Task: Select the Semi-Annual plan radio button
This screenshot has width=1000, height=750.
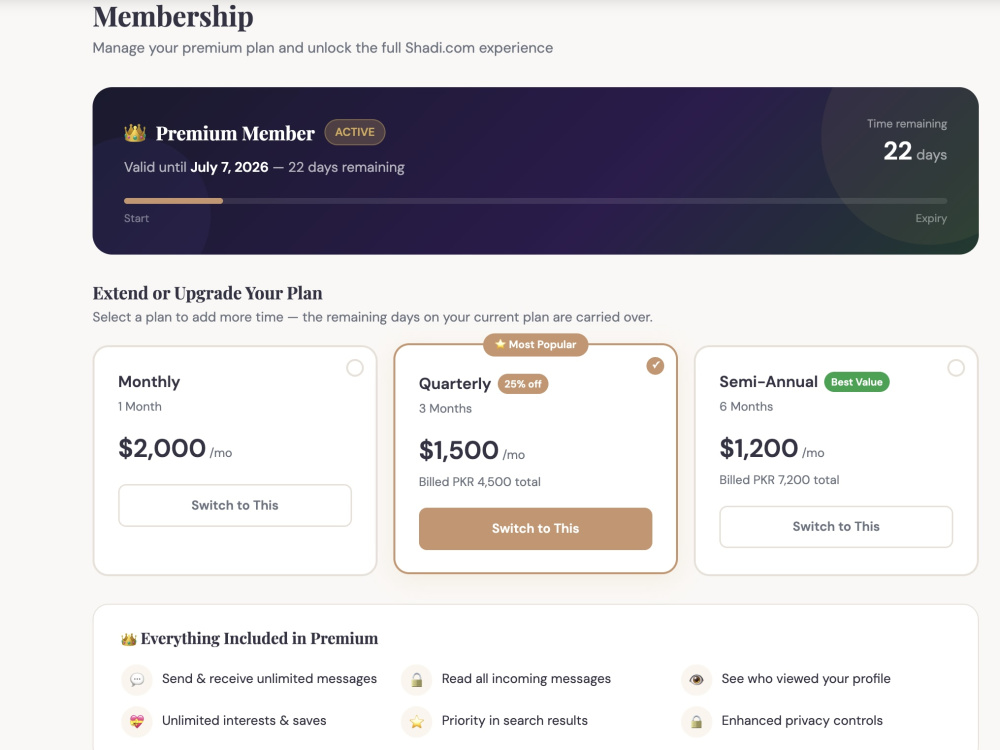Action: click(x=955, y=368)
